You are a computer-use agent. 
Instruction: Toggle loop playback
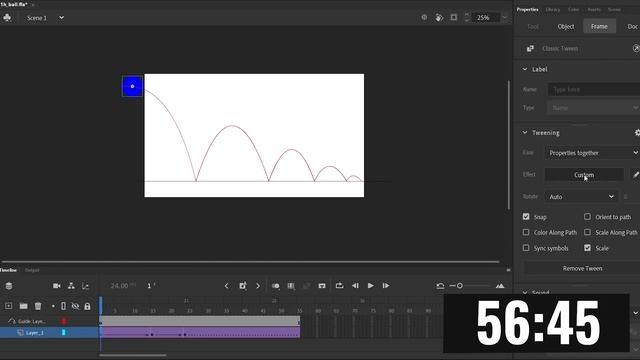click(x=339, y=286)
